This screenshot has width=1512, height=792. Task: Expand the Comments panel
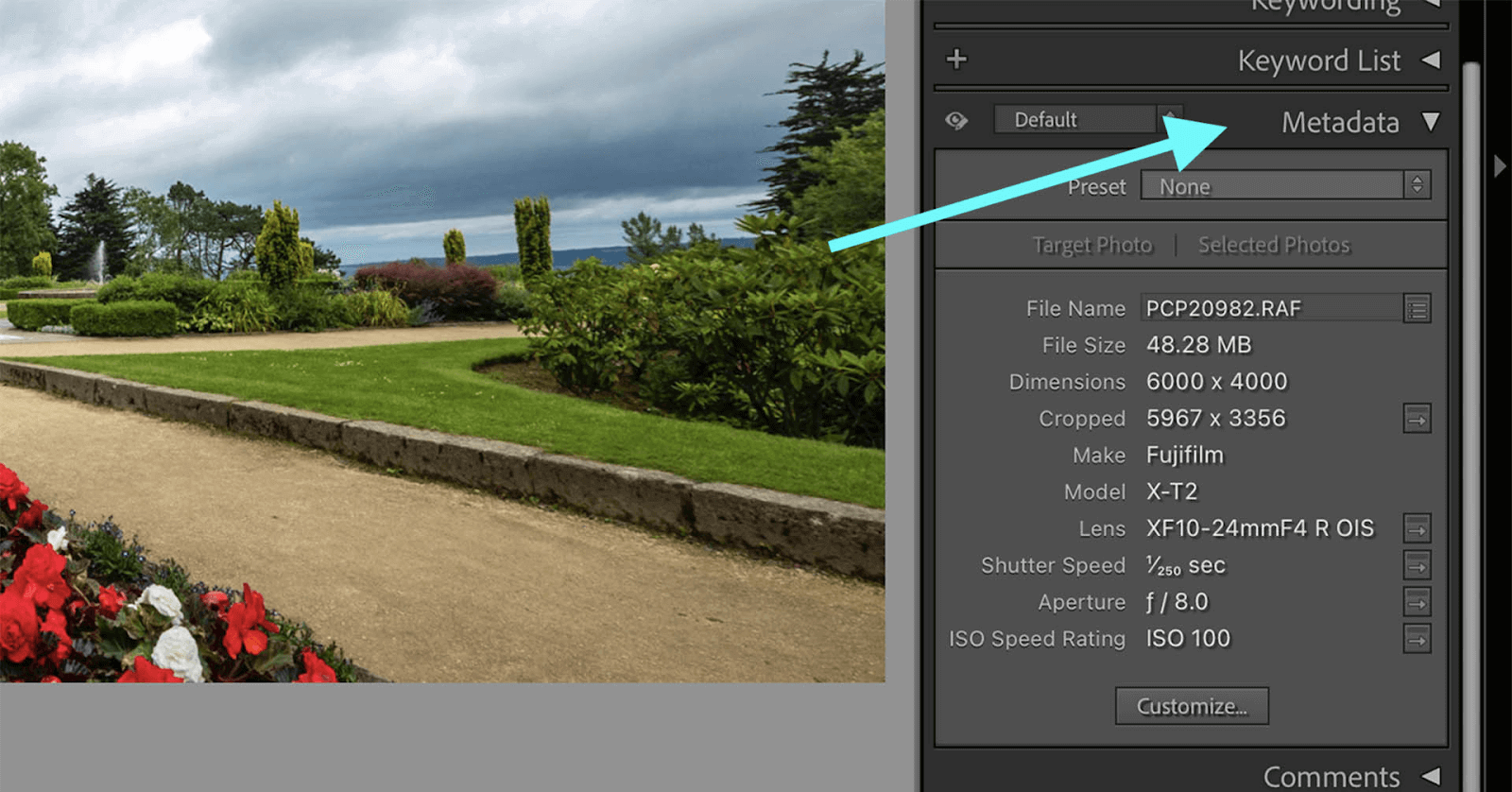pos(1431,777)
